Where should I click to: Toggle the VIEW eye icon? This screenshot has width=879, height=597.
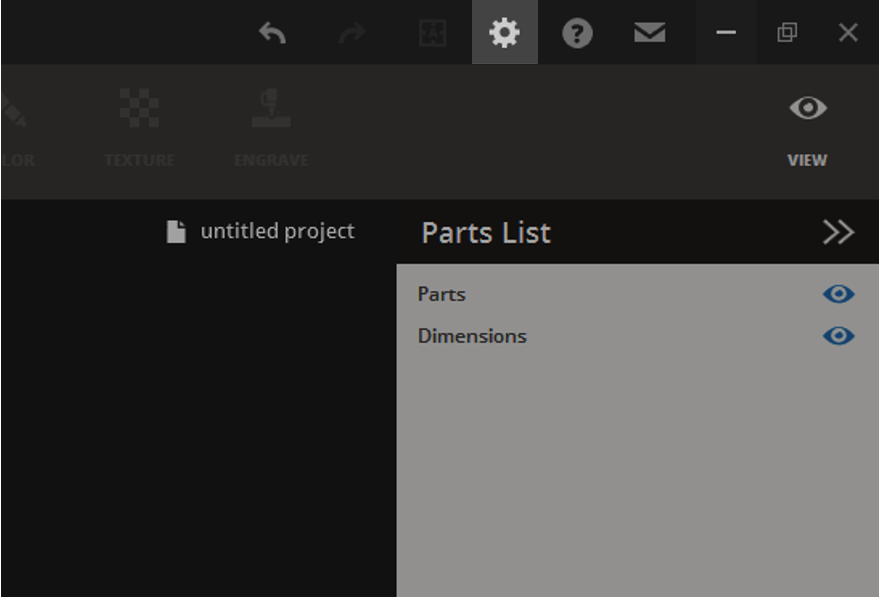[807, 108]
